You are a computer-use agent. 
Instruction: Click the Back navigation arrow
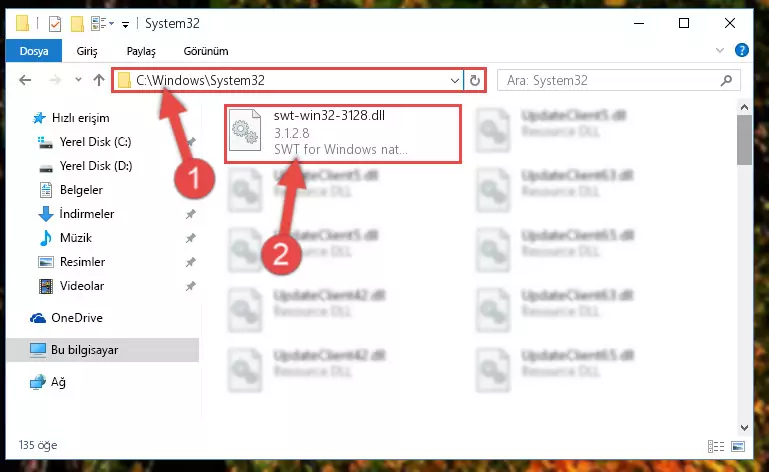tap(25, 80)
